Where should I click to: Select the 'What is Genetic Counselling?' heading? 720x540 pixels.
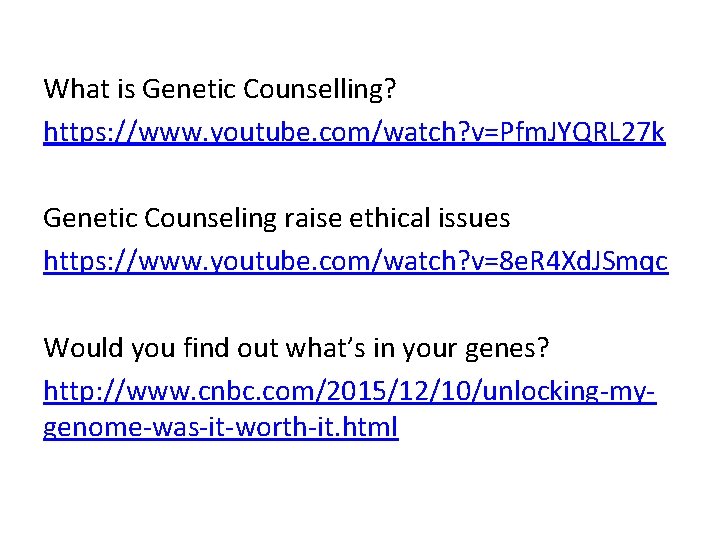[219, 89]
